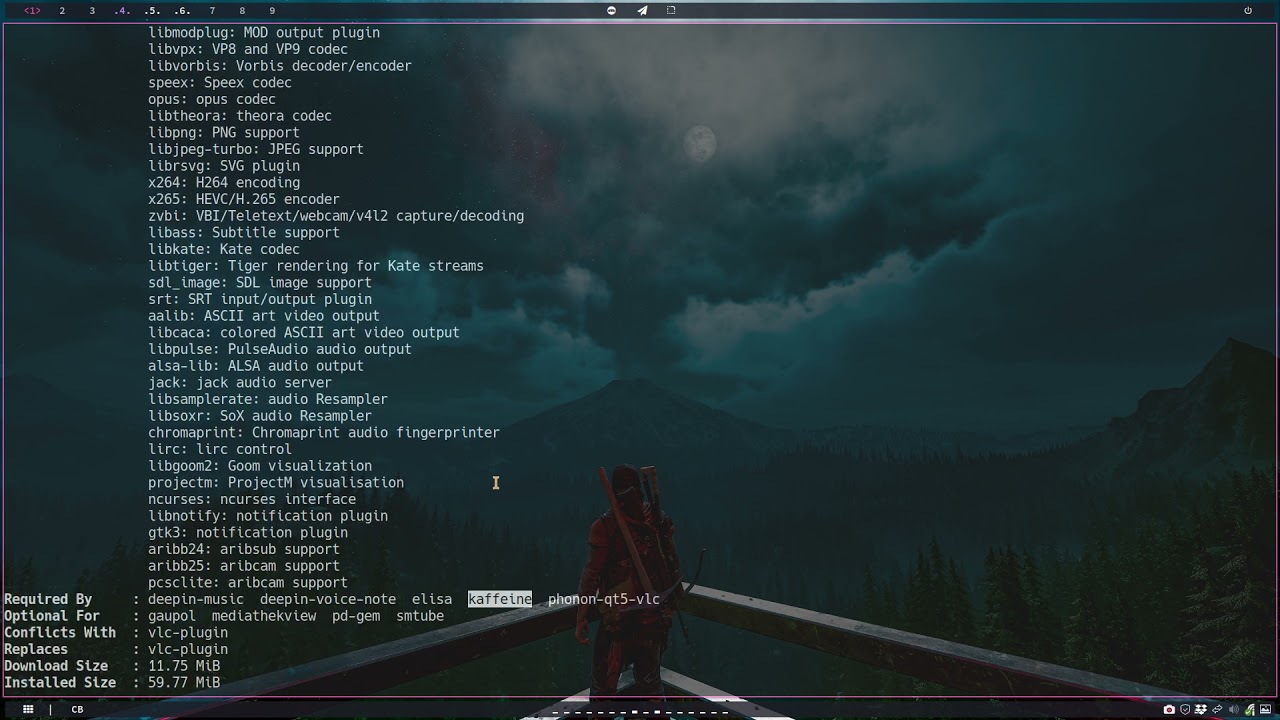Switch to workspace 7
Image resolution: width=1280 pixels, height=720 pixels.
pos(212,11)
